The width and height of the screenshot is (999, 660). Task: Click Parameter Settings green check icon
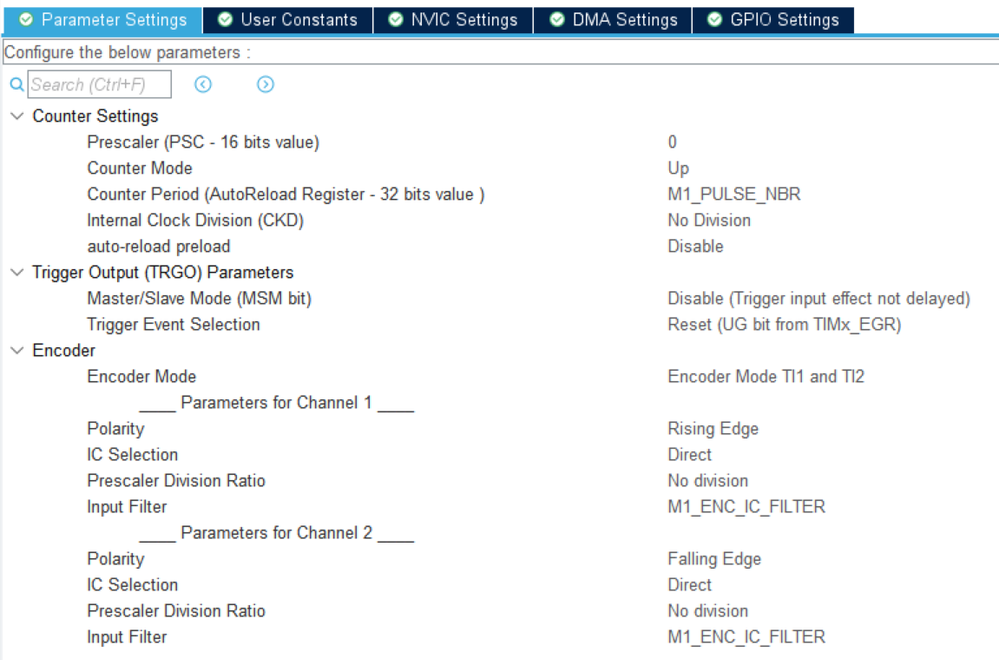pos(26,20)
